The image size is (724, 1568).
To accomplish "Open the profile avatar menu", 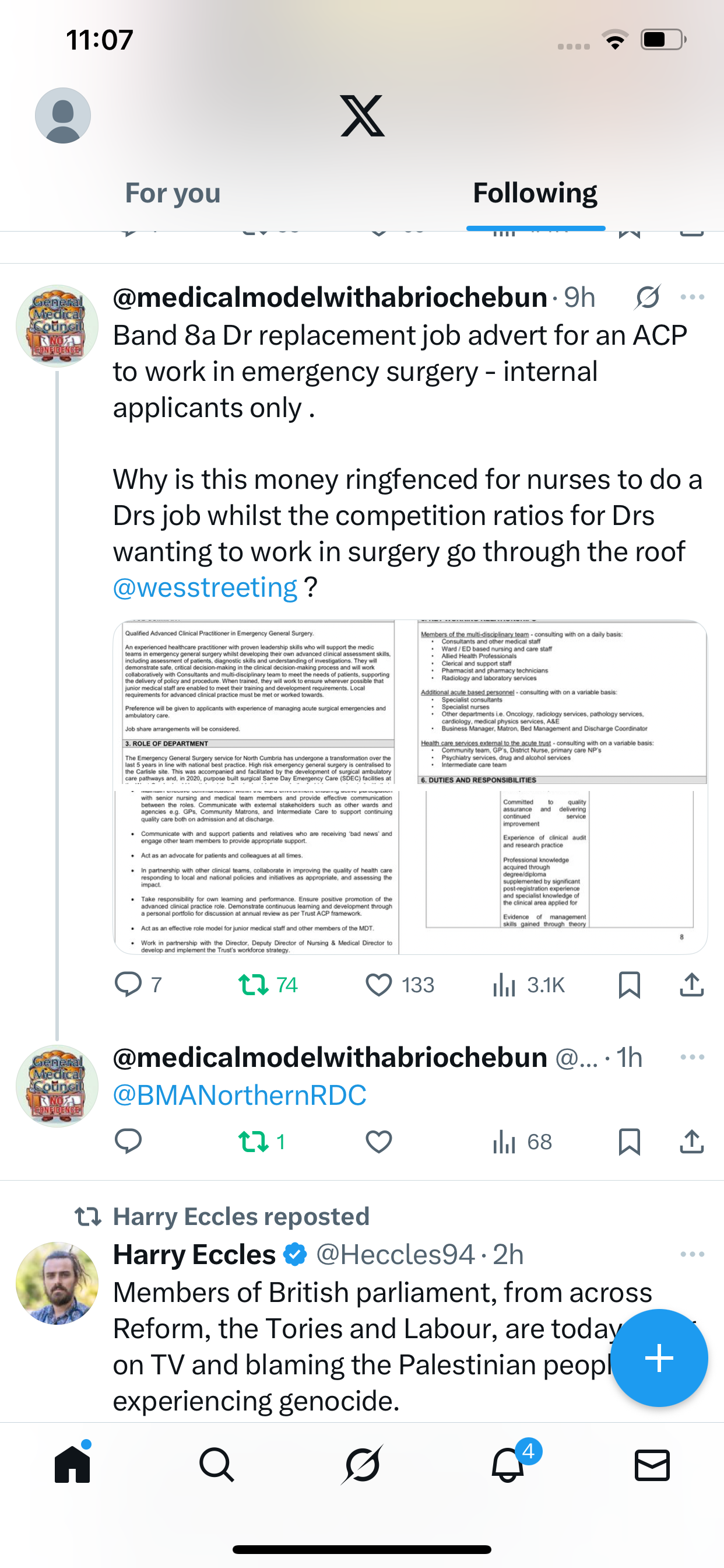I will [63, 116].
